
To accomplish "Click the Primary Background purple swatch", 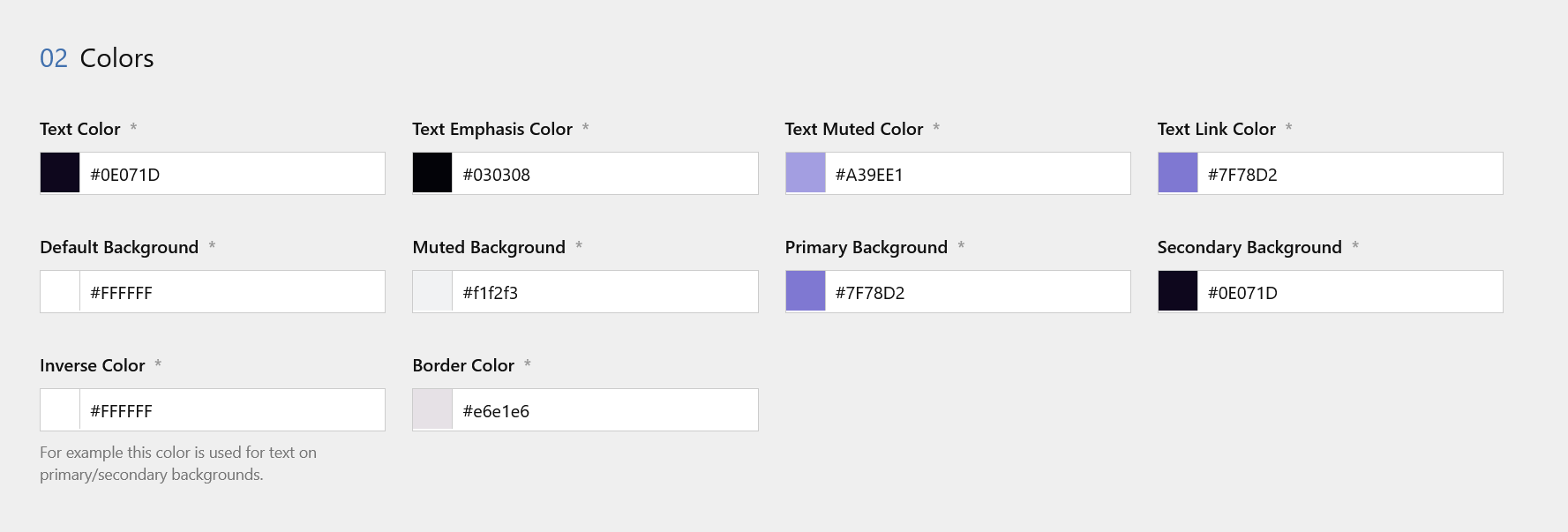I will pyautogui.click(x=805, y=291).
